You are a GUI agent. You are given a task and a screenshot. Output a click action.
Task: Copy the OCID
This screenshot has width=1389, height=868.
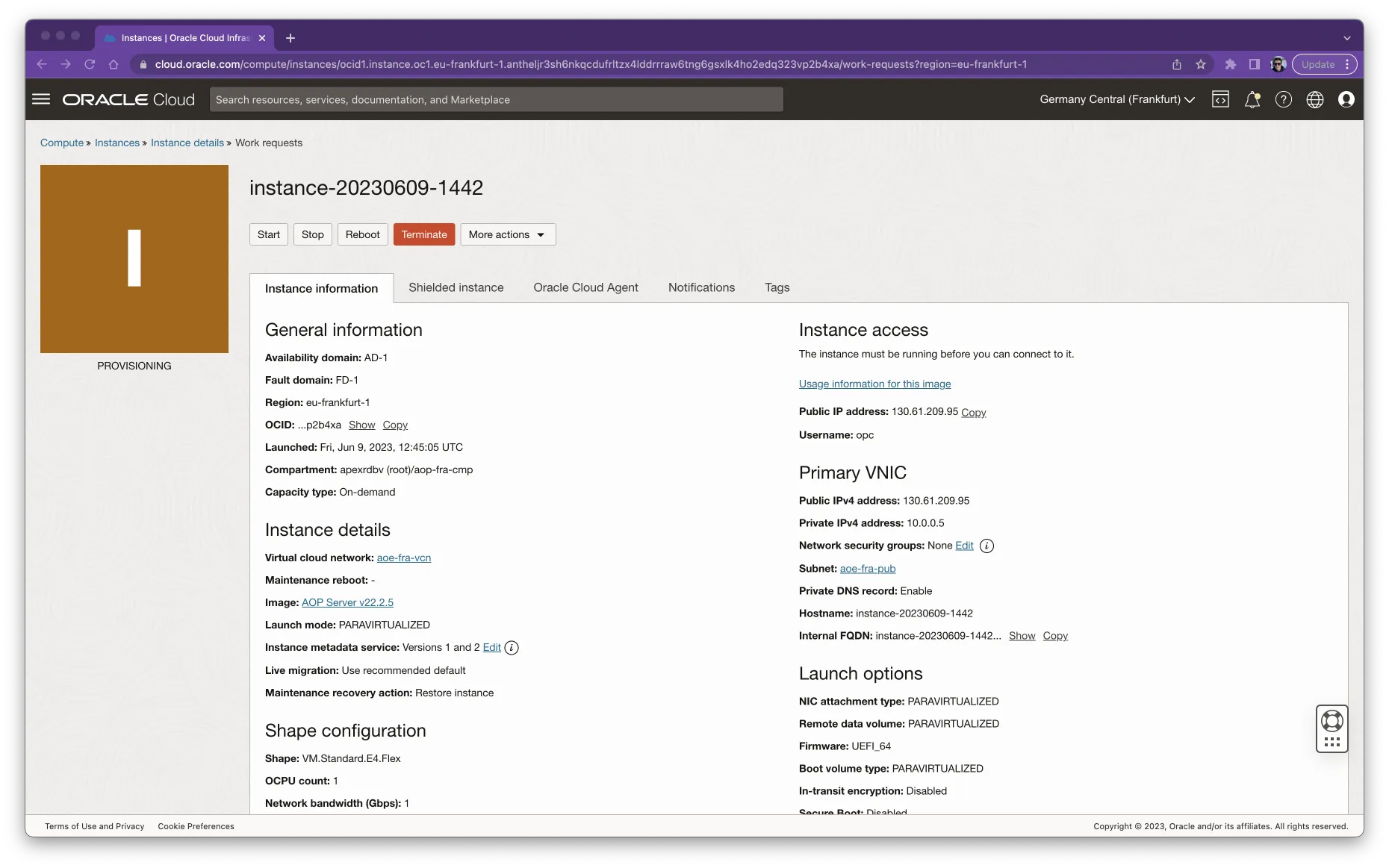[x=395, y=425]
